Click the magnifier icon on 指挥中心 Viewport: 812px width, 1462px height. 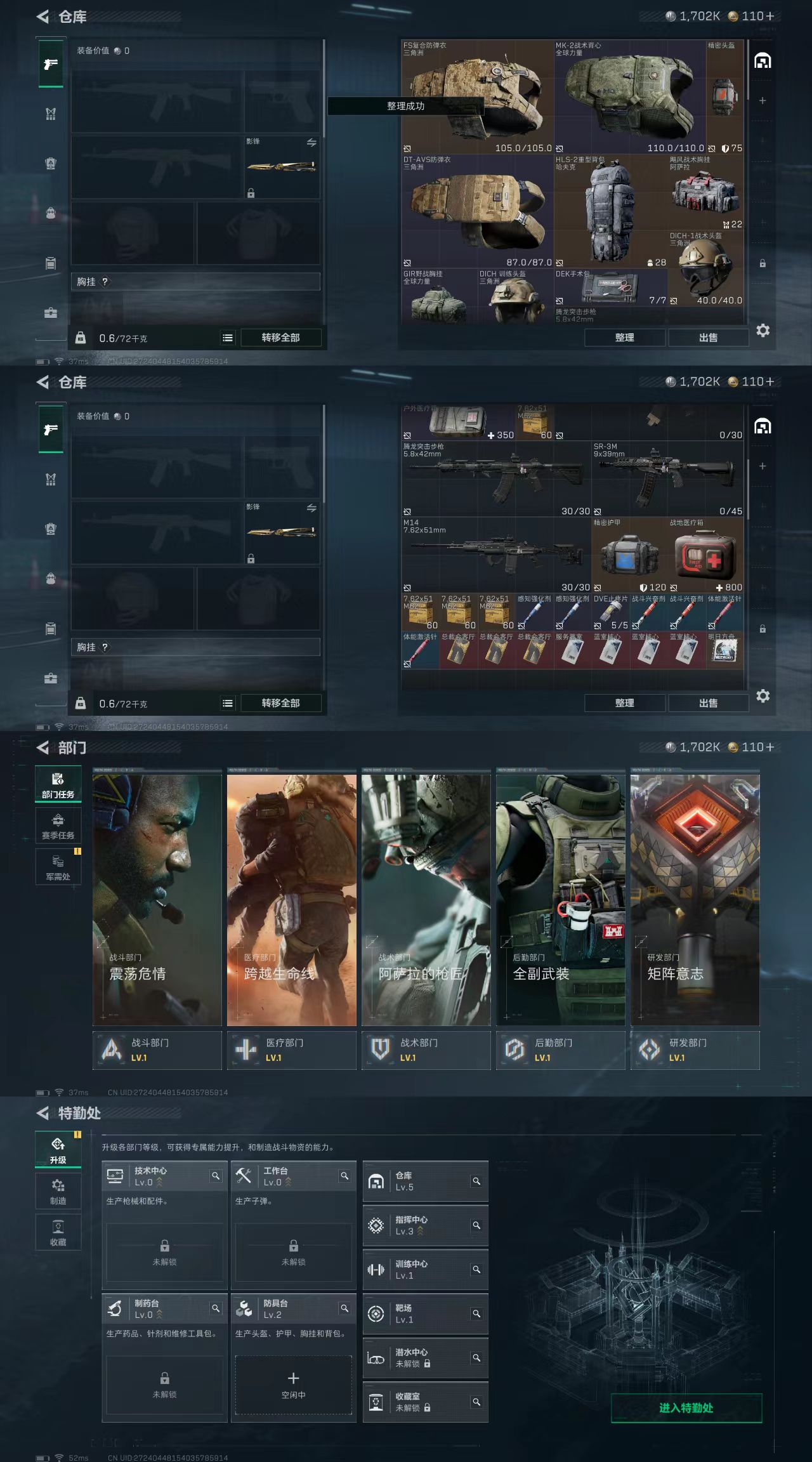476,1225
